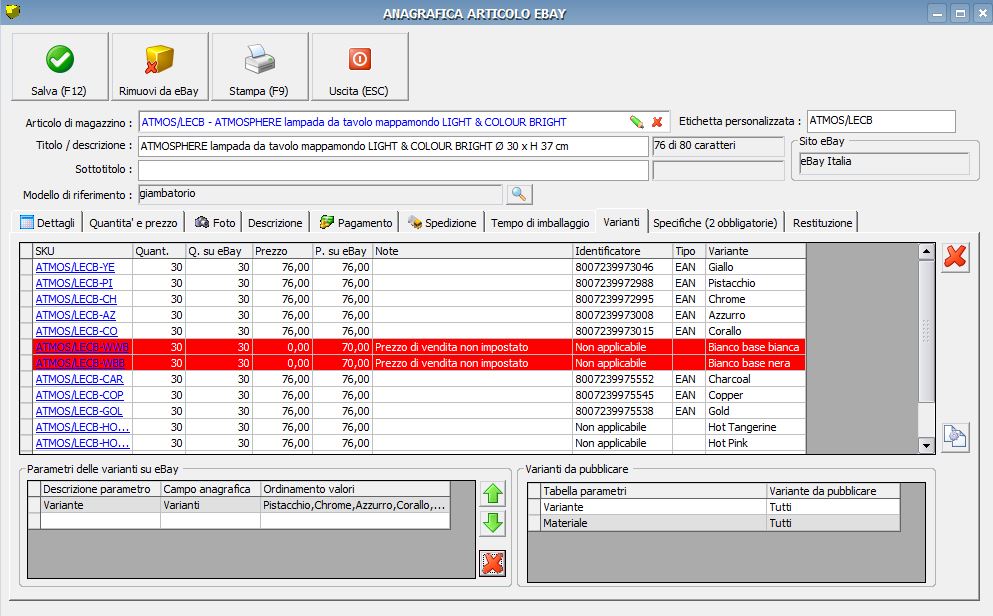The width and height of the screenshot is (993, 616).
Task: Open the ATMOS/LECB-YE SKU link
Action: (x=75, y=267)
